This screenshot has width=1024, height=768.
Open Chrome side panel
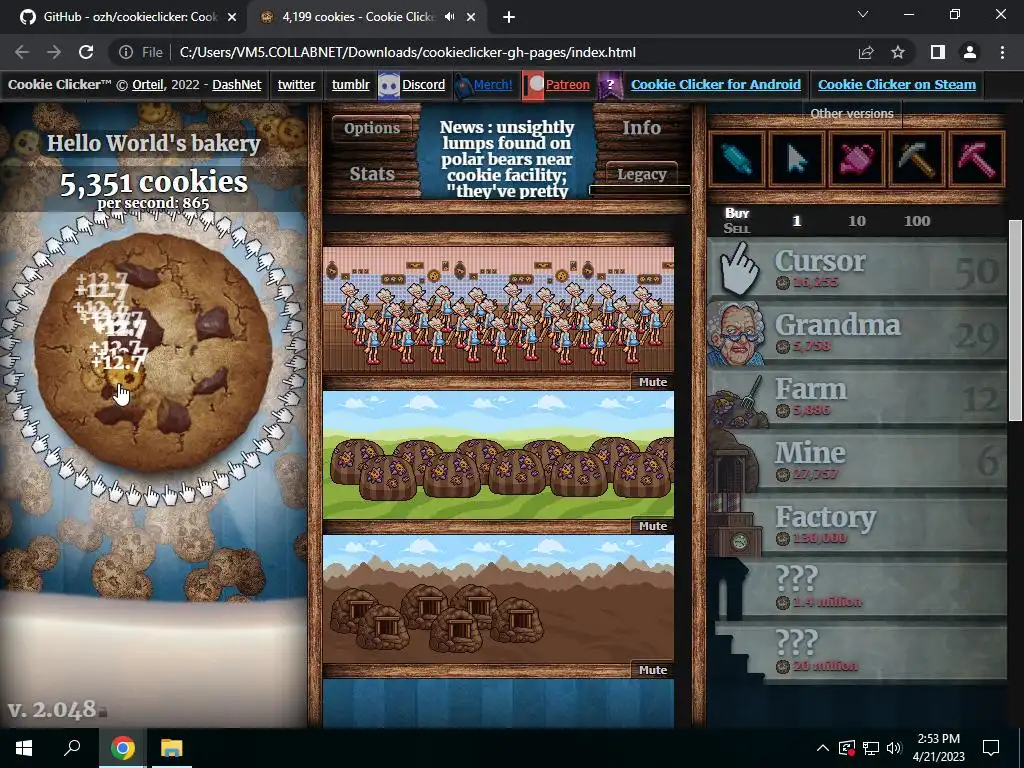click(938, 52)
